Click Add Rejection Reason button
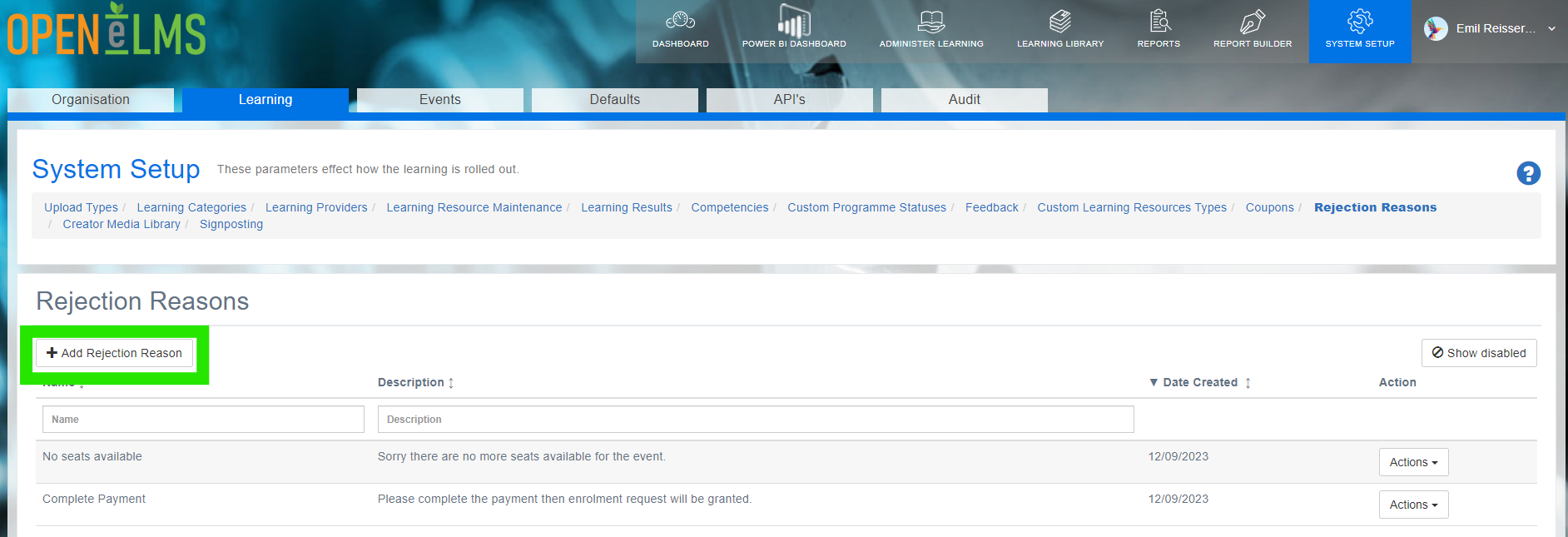 pyautogui.click(x=115, y=353)
